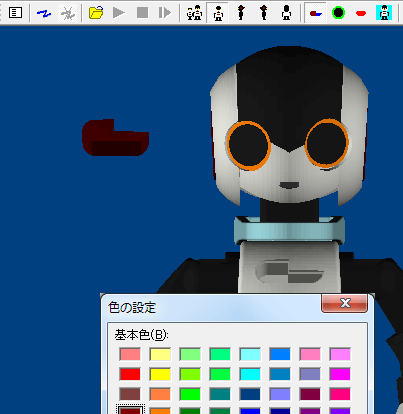Close the 色の設定 color dialog
Viewport: 403px width, 414px height.
pos(345,303)
